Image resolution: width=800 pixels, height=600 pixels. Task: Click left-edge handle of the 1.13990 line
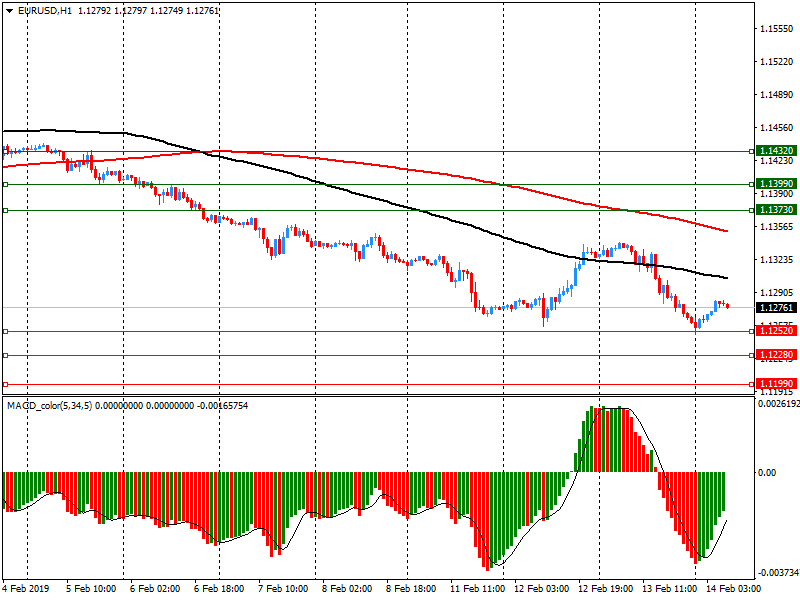point(5,185)
